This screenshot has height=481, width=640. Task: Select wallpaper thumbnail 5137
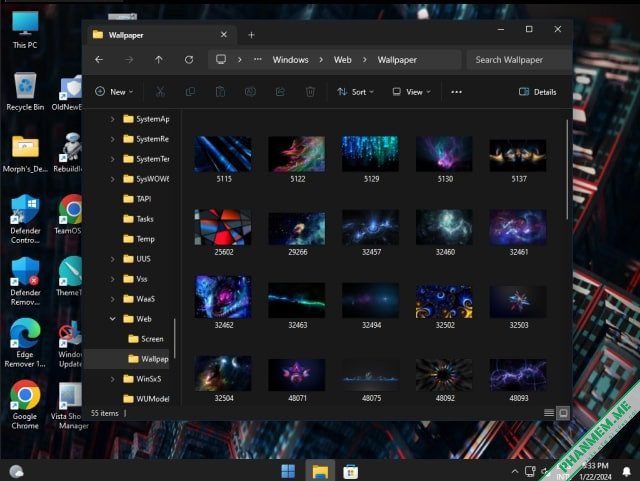(x=518, y=160)
